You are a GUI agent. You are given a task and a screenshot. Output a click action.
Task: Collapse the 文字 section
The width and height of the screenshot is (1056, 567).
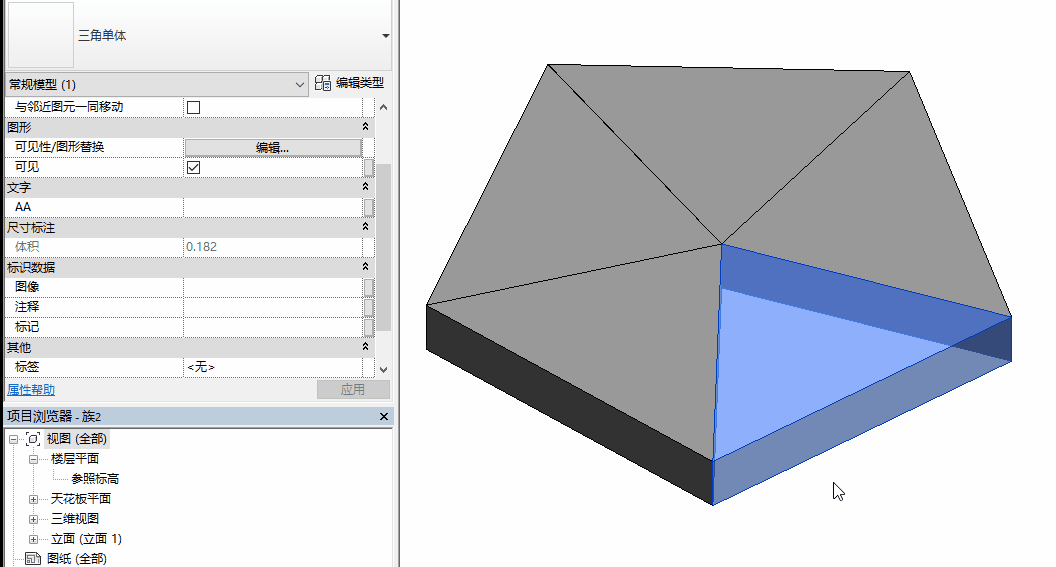pos(365,187)
